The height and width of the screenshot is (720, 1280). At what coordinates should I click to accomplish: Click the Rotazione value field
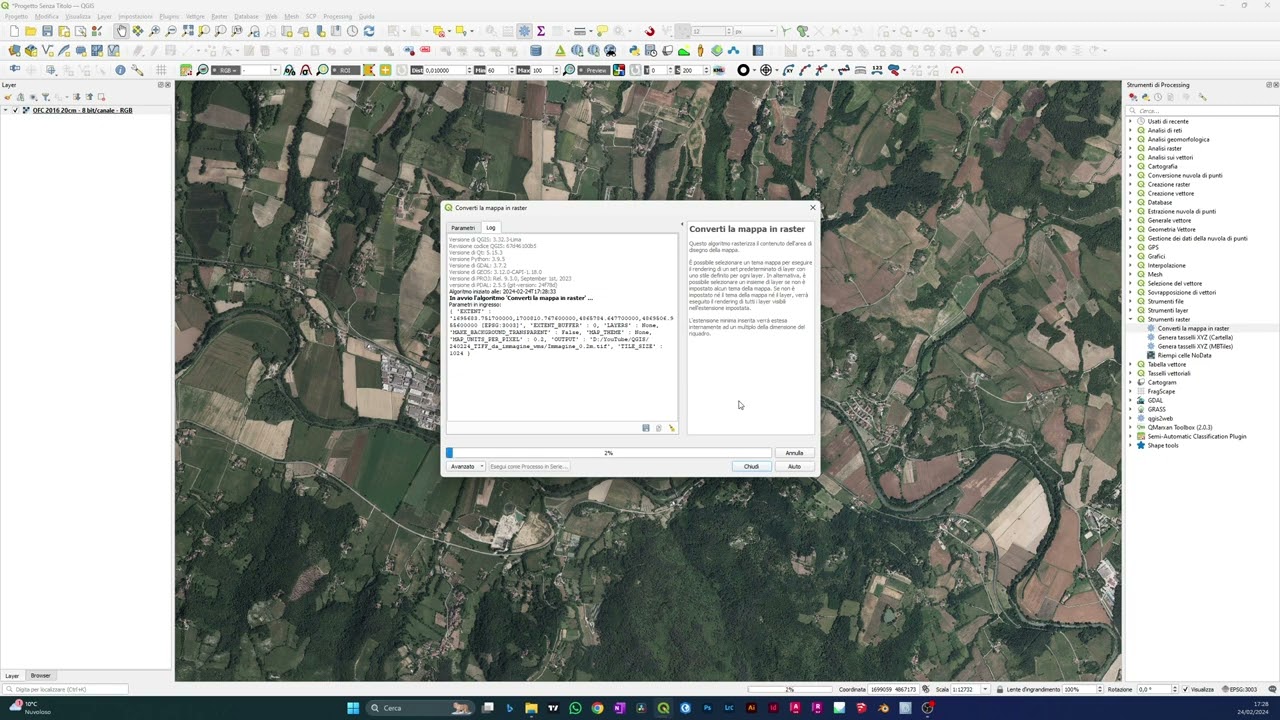tap(1155, 689)
